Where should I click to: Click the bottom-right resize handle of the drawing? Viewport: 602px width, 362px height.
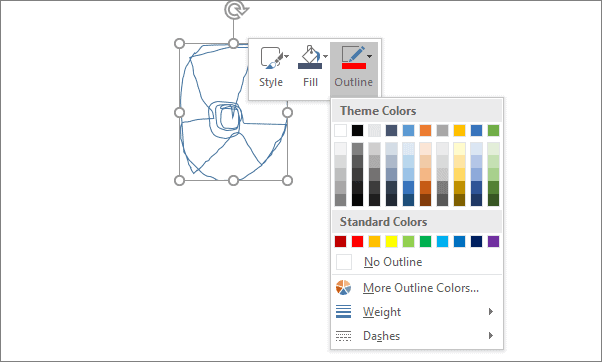pos(287,180)
